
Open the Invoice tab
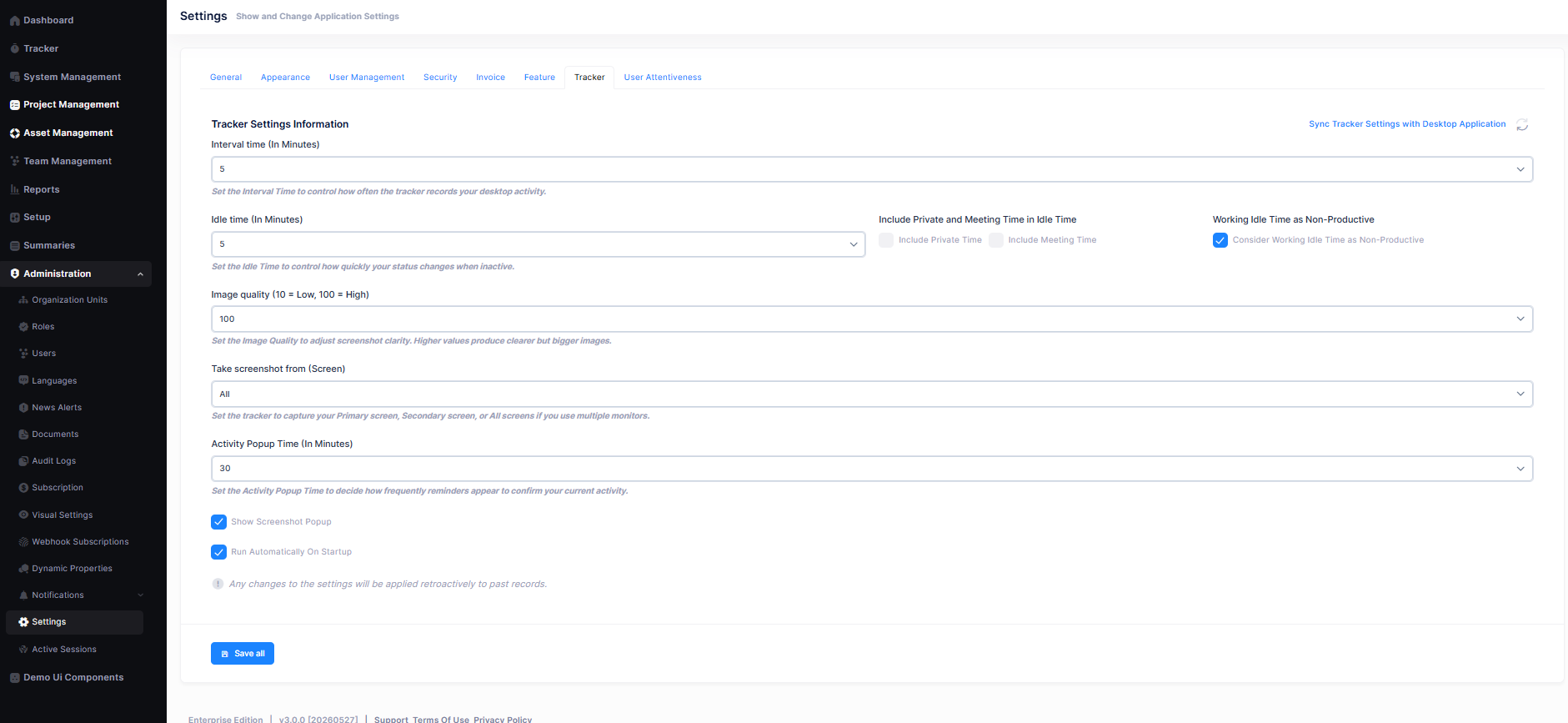tap(490, 78)
